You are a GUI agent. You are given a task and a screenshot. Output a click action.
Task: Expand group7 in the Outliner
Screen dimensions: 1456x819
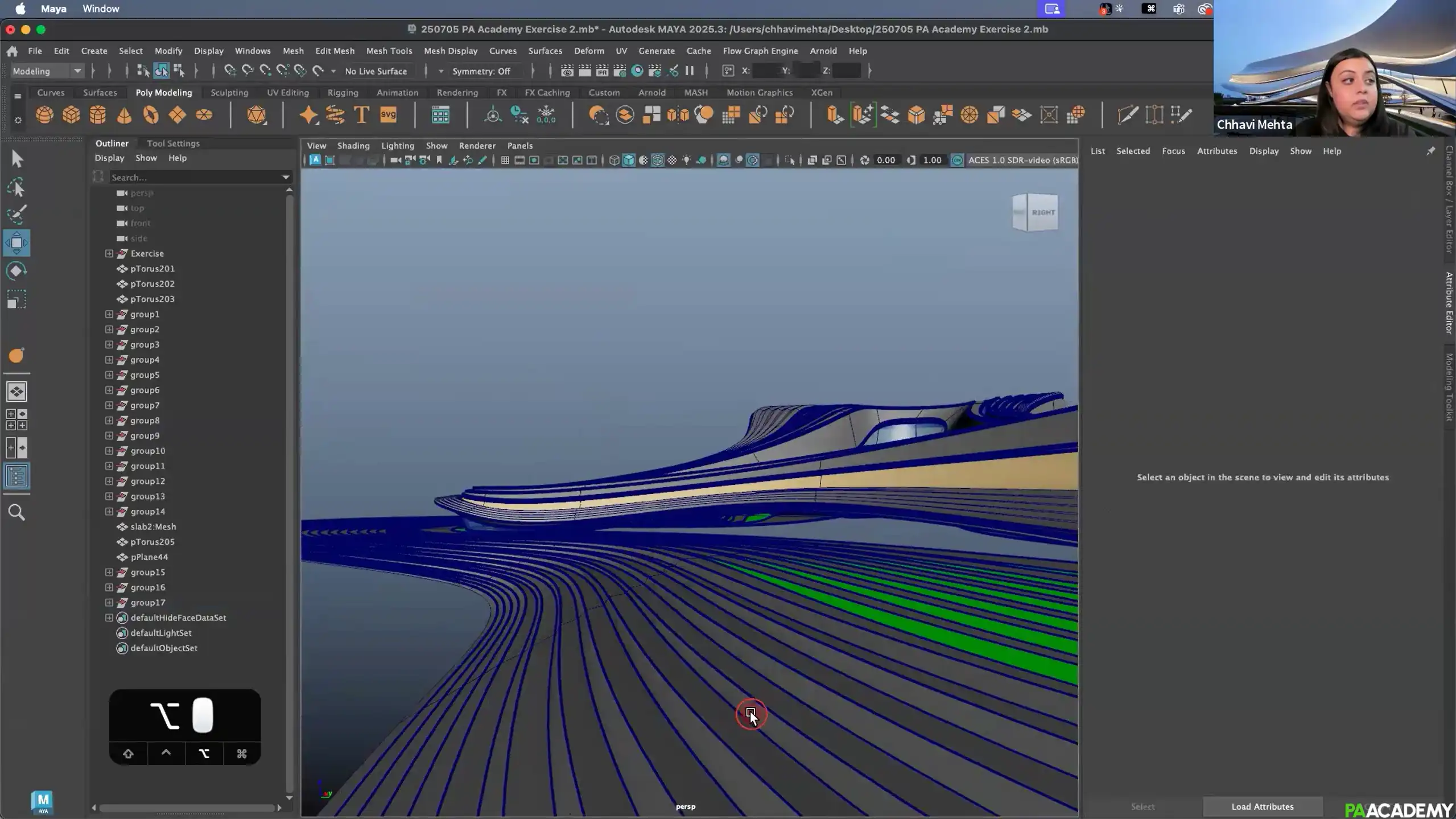pos(109,405)
